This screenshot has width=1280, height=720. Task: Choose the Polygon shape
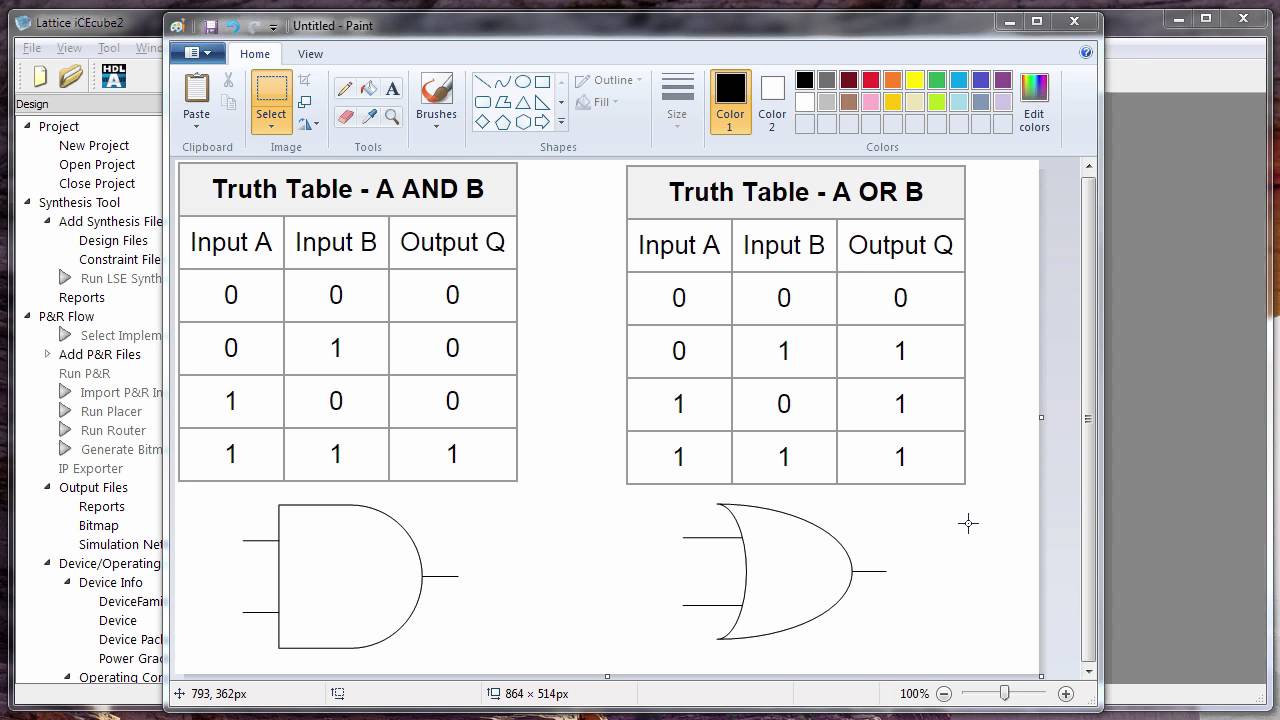pos(502,102)
